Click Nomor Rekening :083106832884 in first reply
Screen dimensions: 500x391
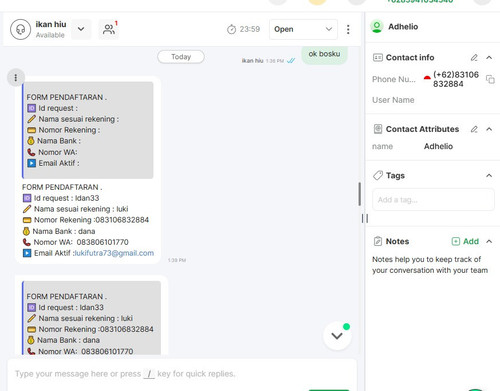[85, 220]
